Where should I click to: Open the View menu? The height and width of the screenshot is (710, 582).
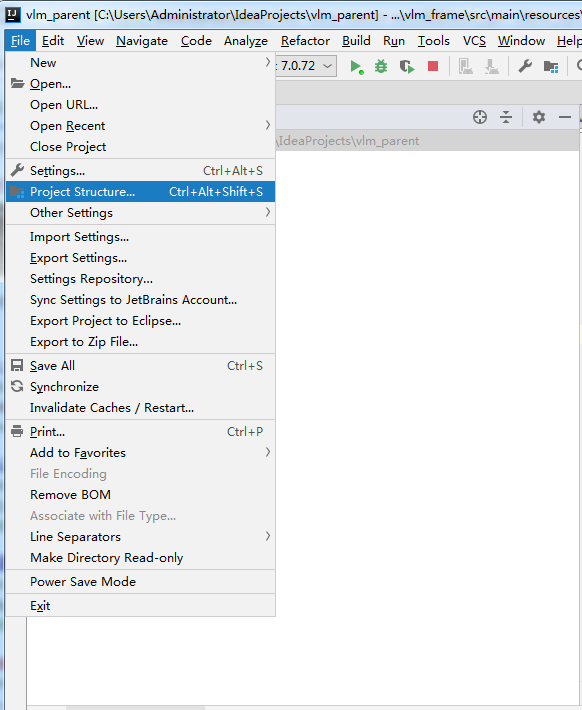tap(90, 41)
